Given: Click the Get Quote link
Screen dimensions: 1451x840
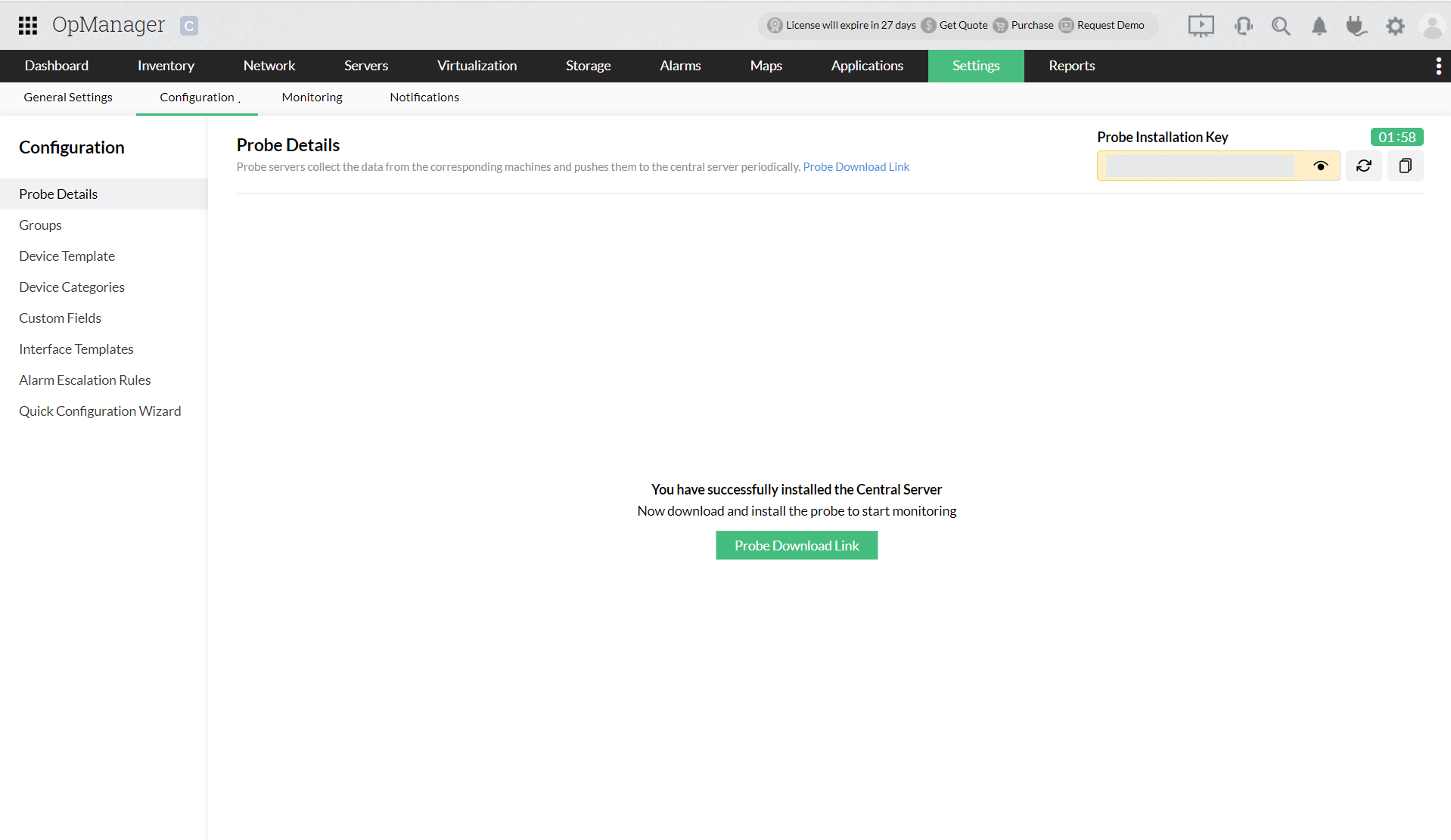Looking at the screenshot, I should click(x=963, y=26).
